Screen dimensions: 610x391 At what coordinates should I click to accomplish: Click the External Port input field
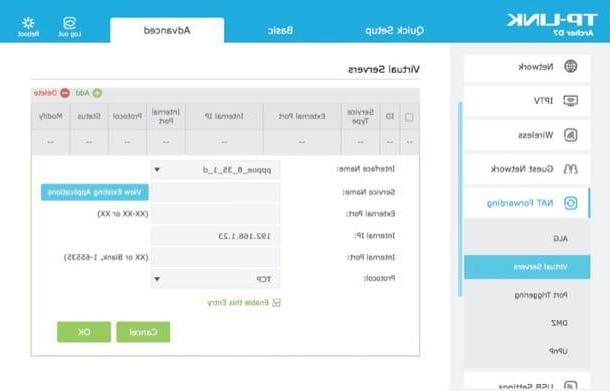[215, 214]
